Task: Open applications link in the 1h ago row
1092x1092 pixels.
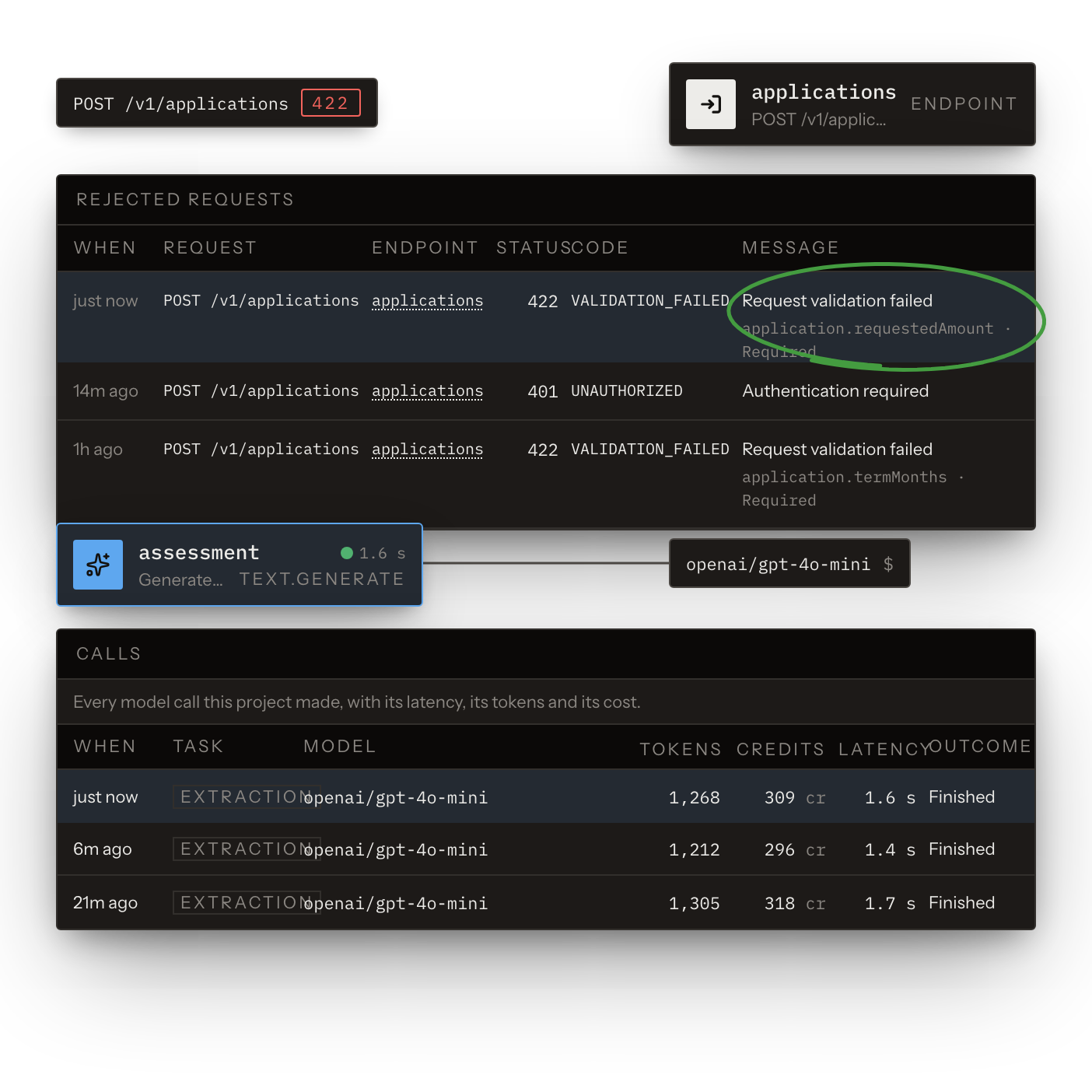Action: 427,450
